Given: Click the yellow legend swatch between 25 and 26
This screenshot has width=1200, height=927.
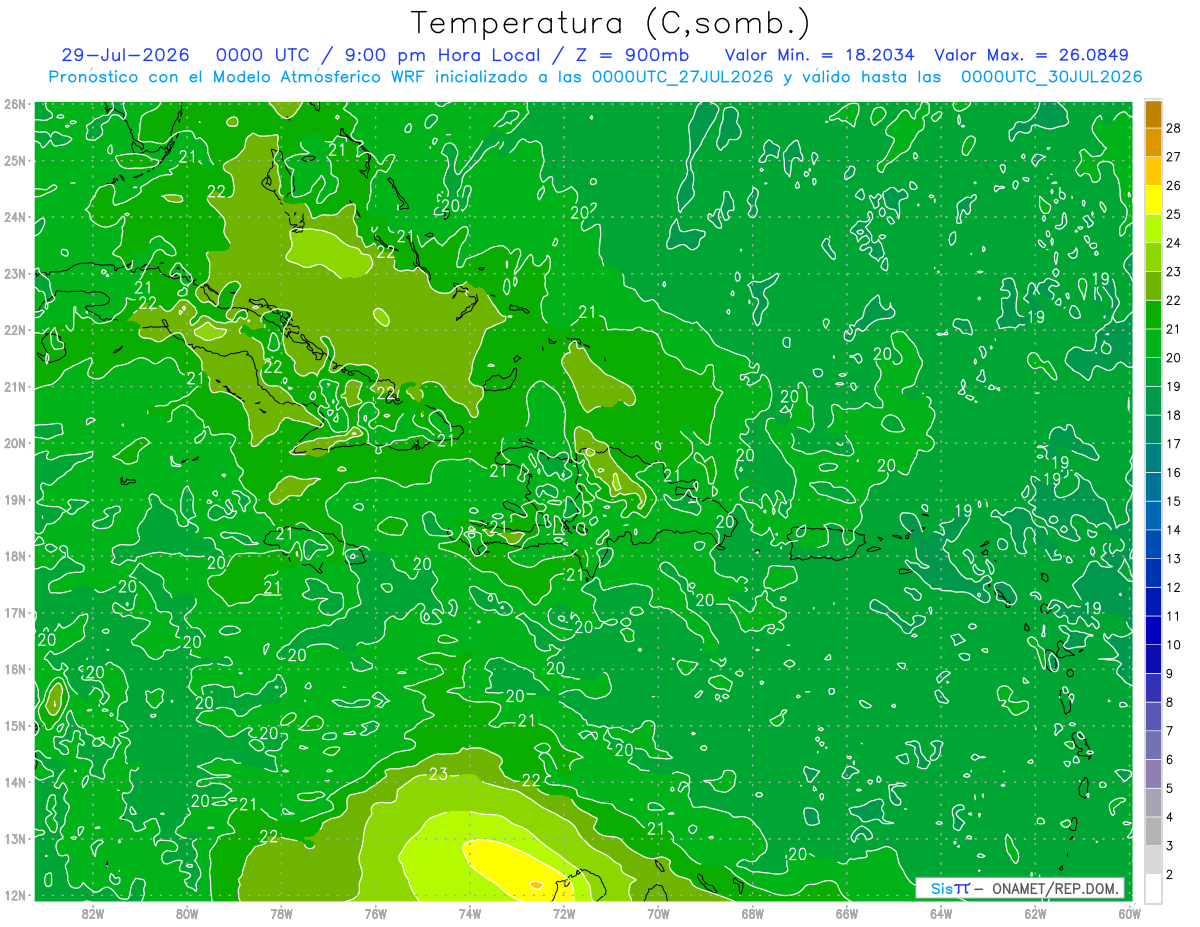Looking at the screenshot, I should pyautogui.click(x=1153, y=199).
